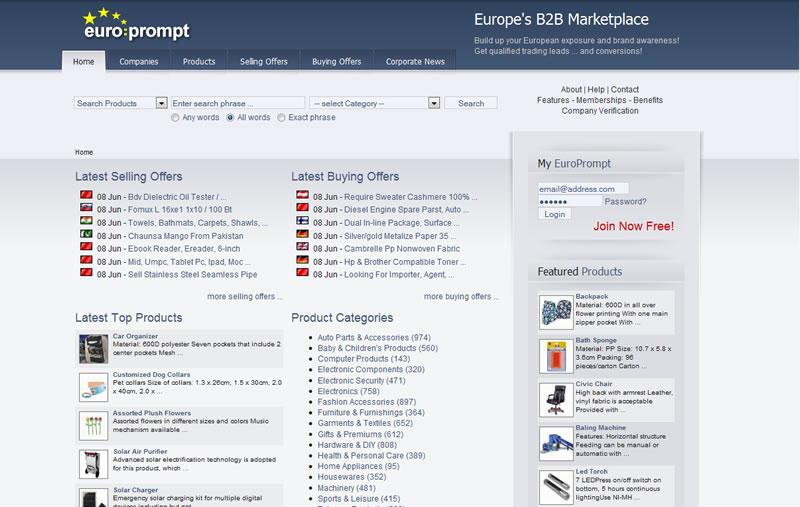Click the Login button

tap(554, 214)
